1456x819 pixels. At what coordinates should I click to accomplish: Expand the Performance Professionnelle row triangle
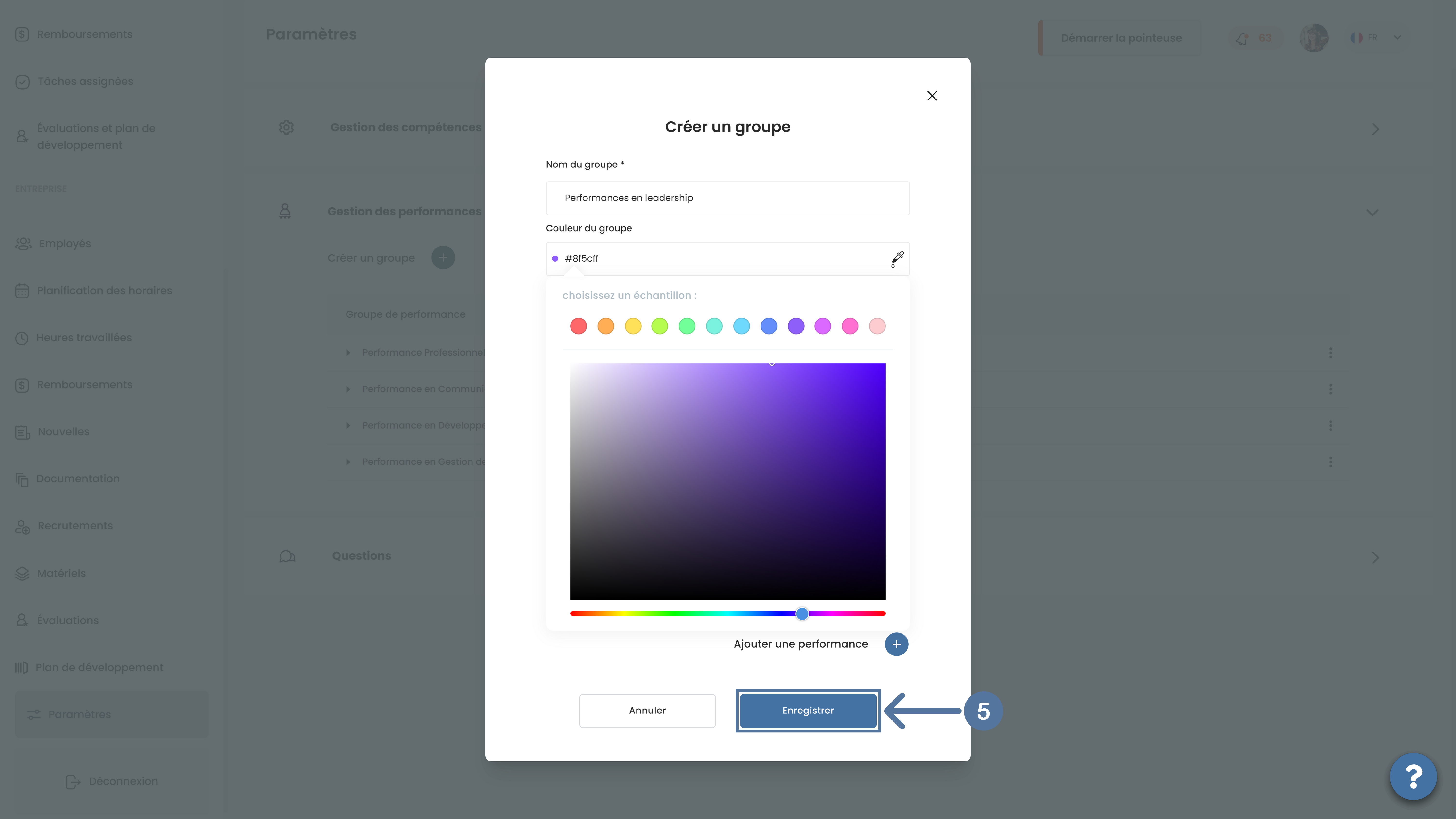tap(348, 353)
